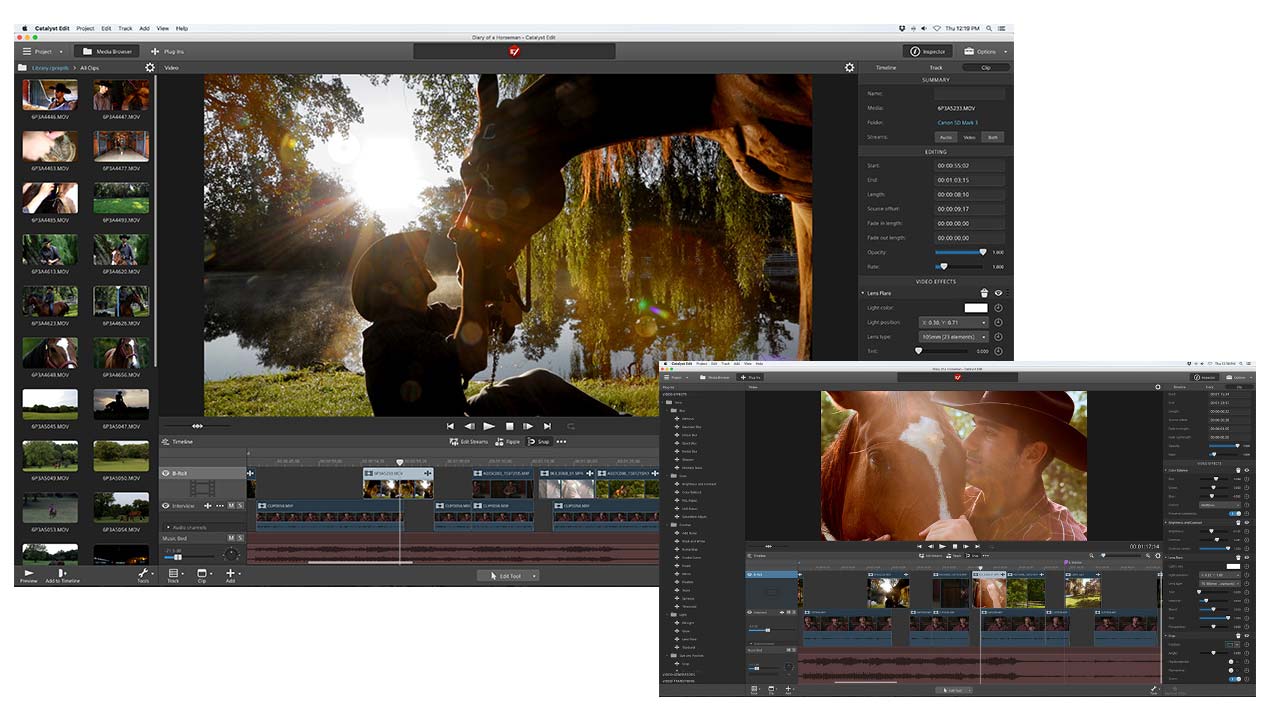The height and width of the screenshot is (720, 1280).
Task: Switch to the Timeline inspector tab
Action: tap(886, 68)
